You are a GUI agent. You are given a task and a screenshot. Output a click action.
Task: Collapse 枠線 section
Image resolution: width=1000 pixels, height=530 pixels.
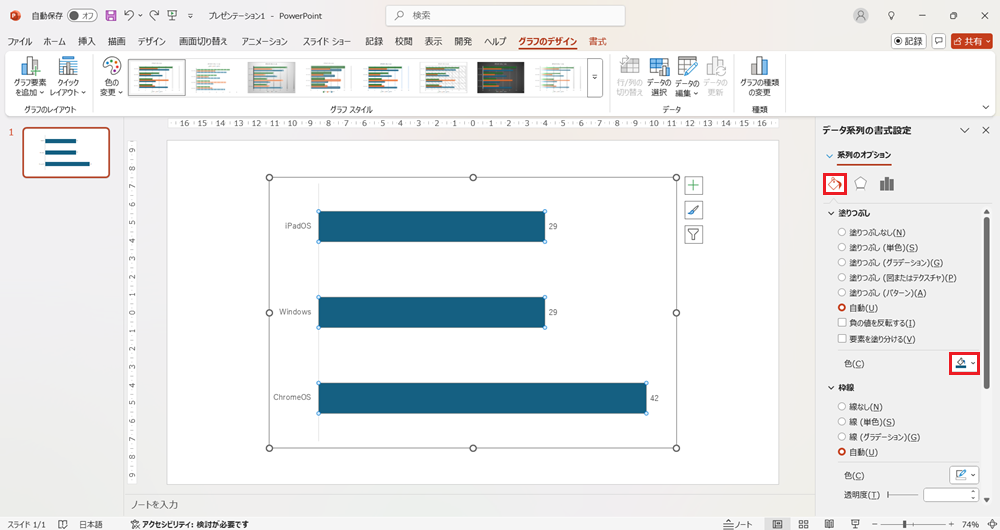click(831, 388)
